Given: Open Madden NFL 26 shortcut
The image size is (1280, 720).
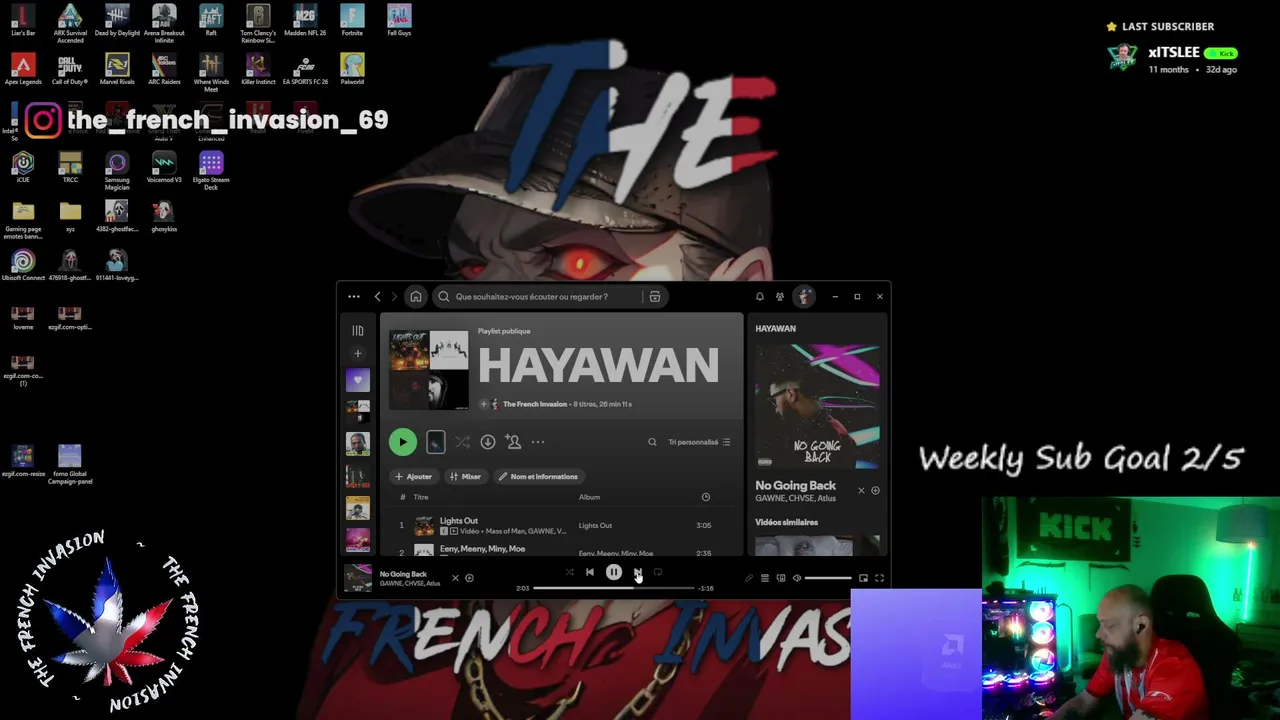Looking at the screenshot, I should pyautogui.click(x=305, y=20).
